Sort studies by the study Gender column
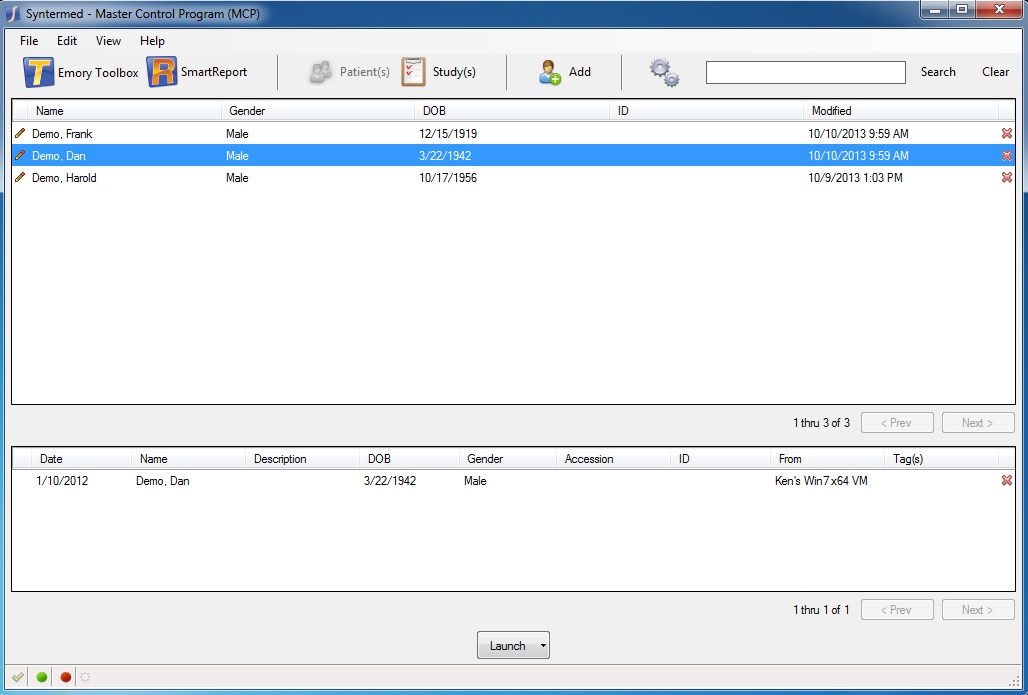 [x=507, y=459]
